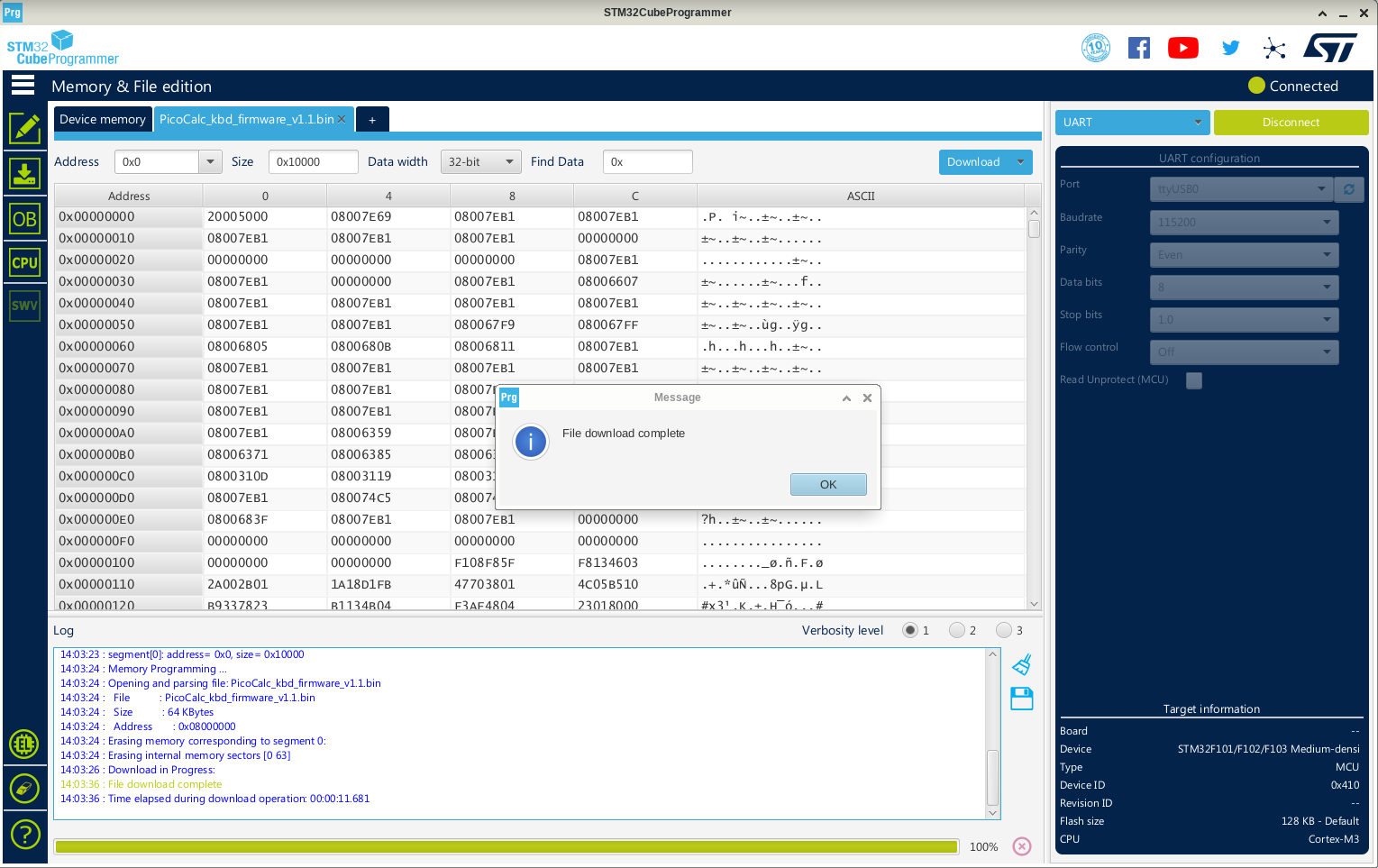The image size is (1378, 868).
Task: Expand the Data width 32-bit dropdown
Action: [x=481, y=162]
